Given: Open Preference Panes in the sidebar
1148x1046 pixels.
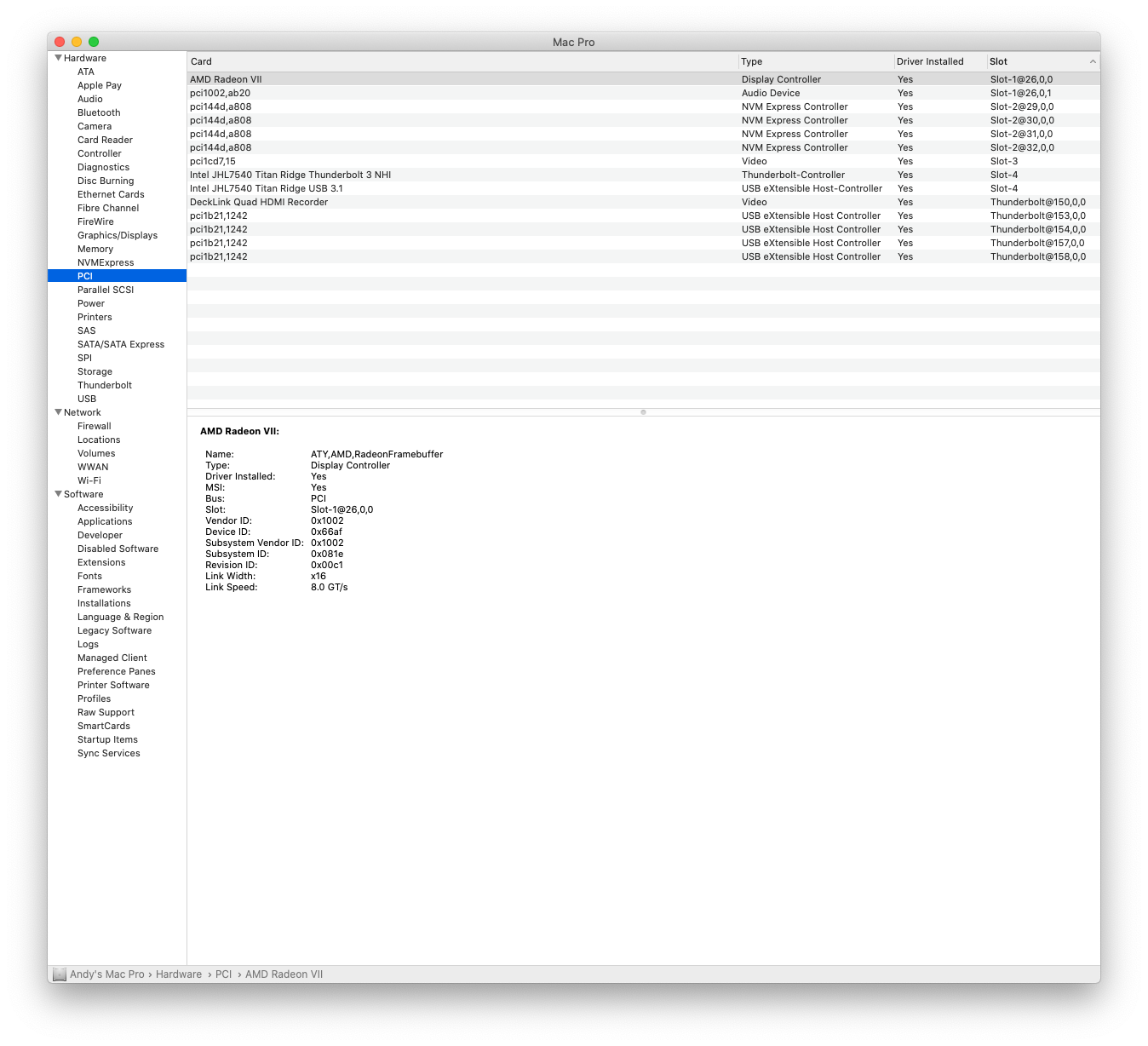Looking at the screenshot, I should click(117, 671).
